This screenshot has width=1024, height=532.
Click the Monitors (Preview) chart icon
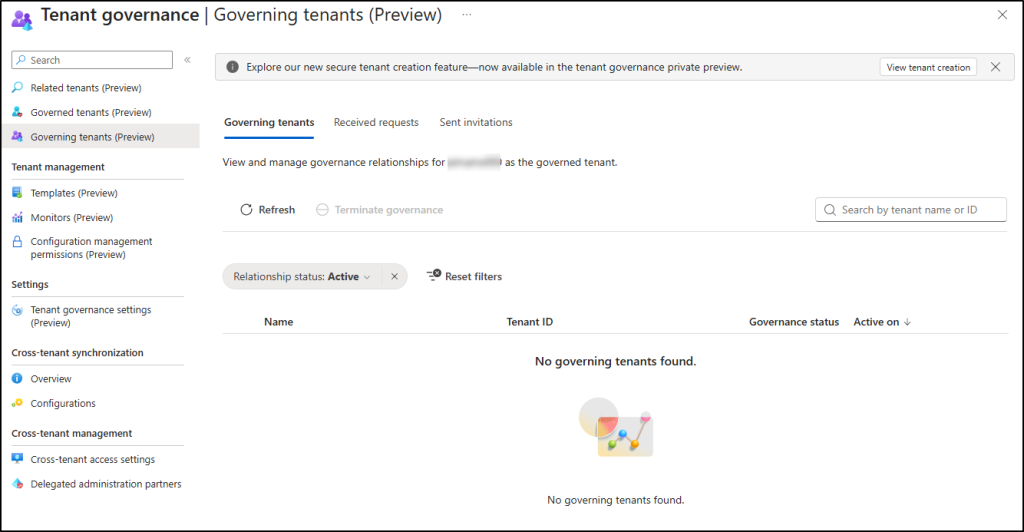pyautogui.click(x=17, y=217)
